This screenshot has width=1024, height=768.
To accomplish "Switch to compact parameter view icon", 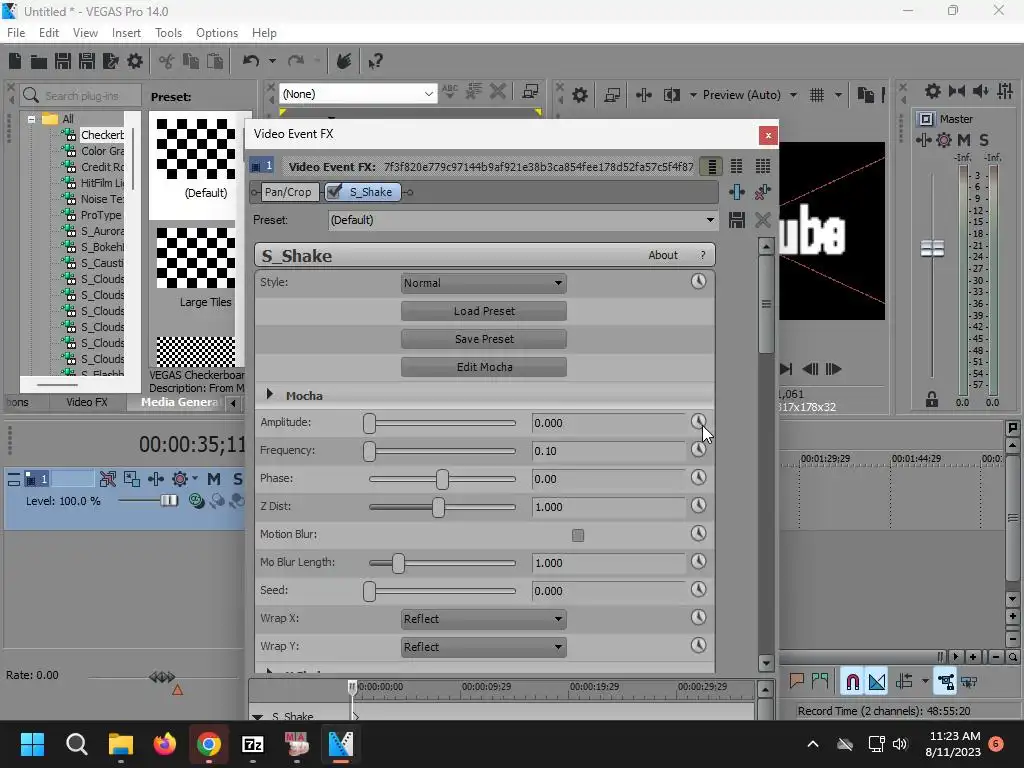I will 711,167.
